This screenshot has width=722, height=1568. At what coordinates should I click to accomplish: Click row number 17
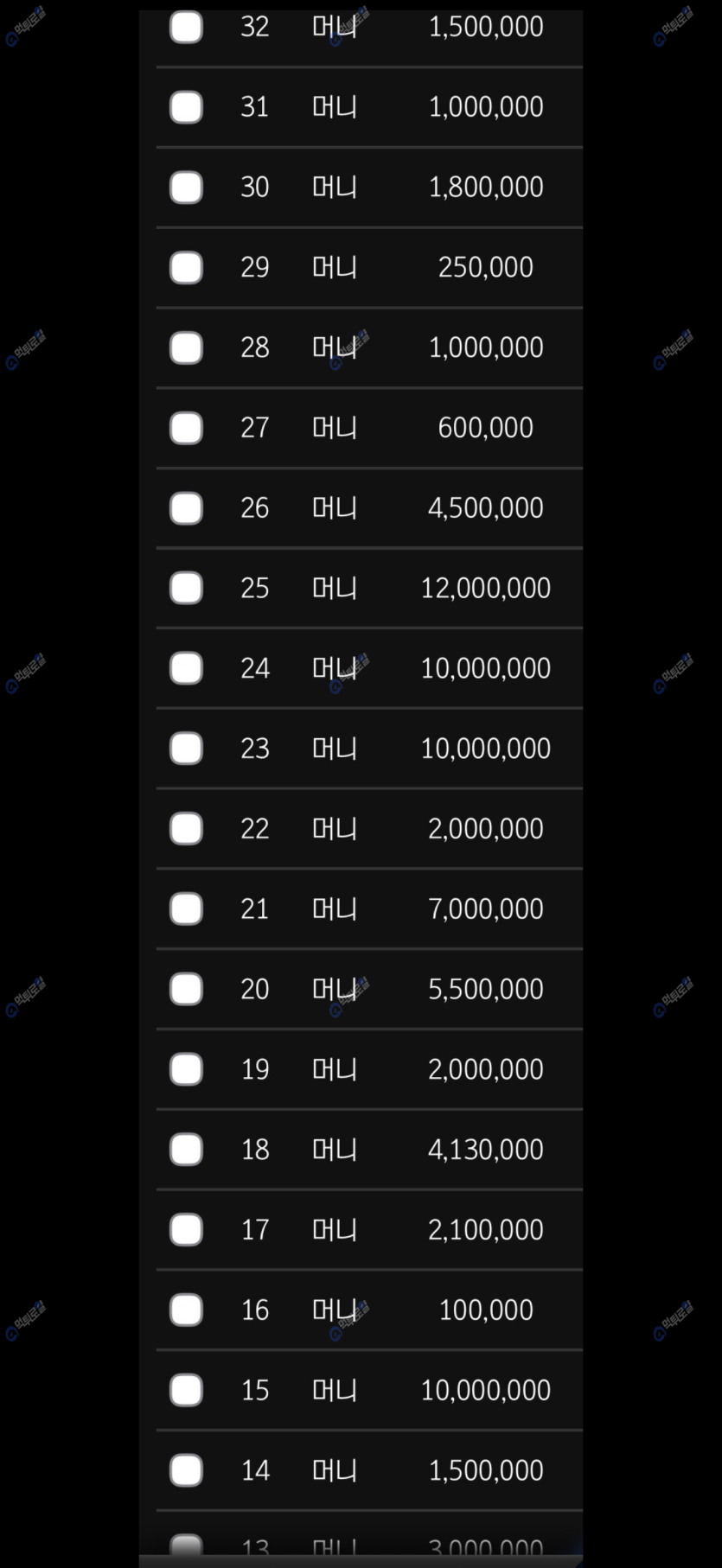click(254, 1230)
